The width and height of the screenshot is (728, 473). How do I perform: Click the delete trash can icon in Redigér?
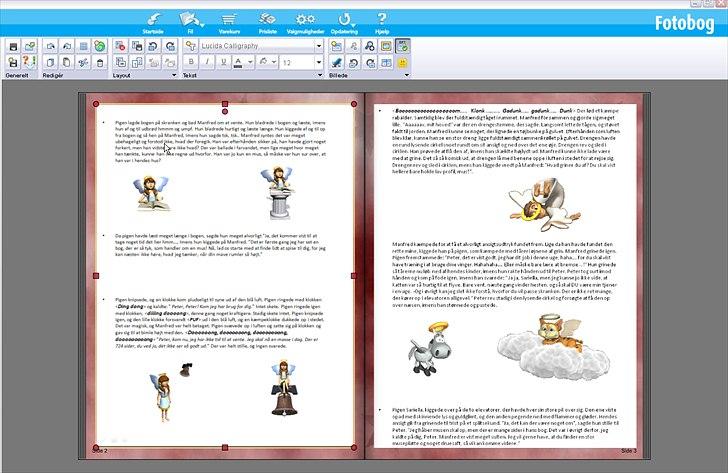tap(99, 62)
